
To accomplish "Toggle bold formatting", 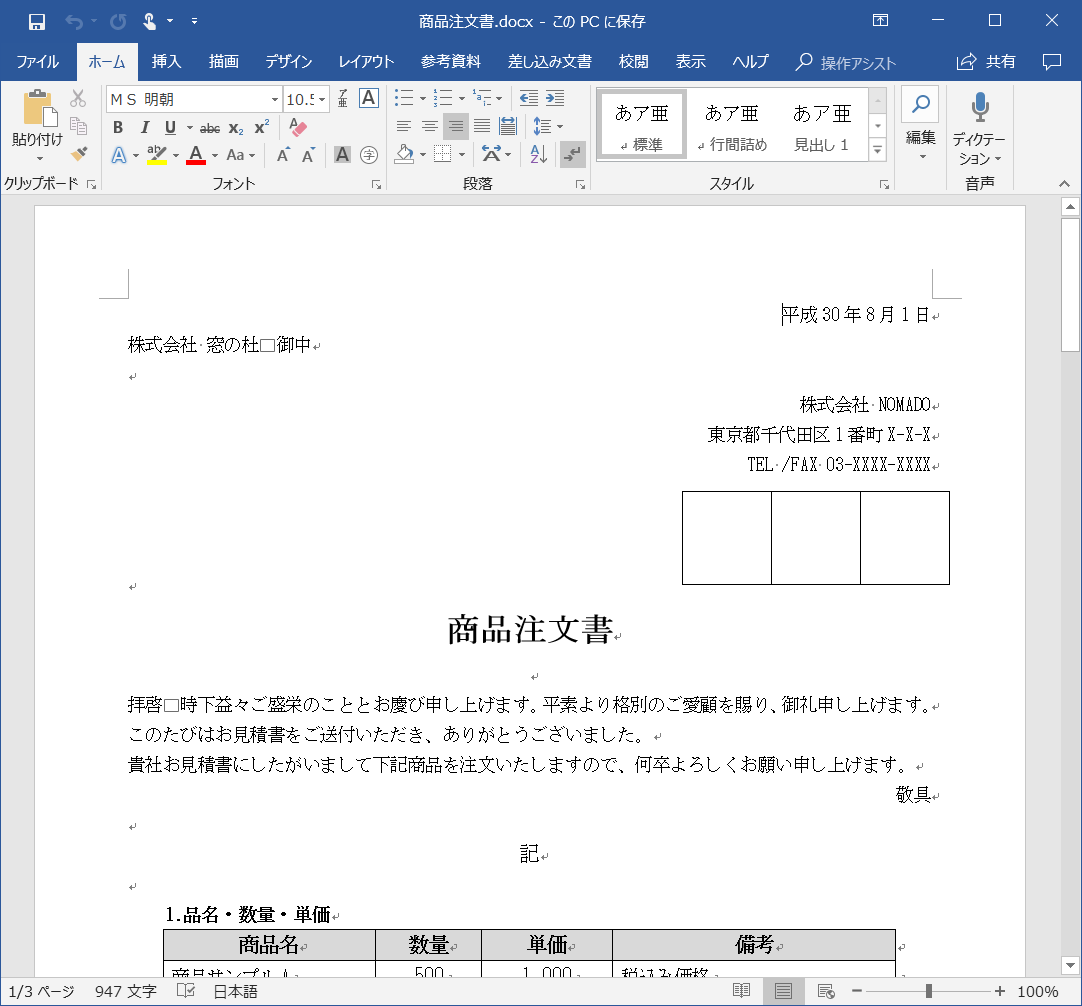I will pyautogui.click(x=118, y=127).
